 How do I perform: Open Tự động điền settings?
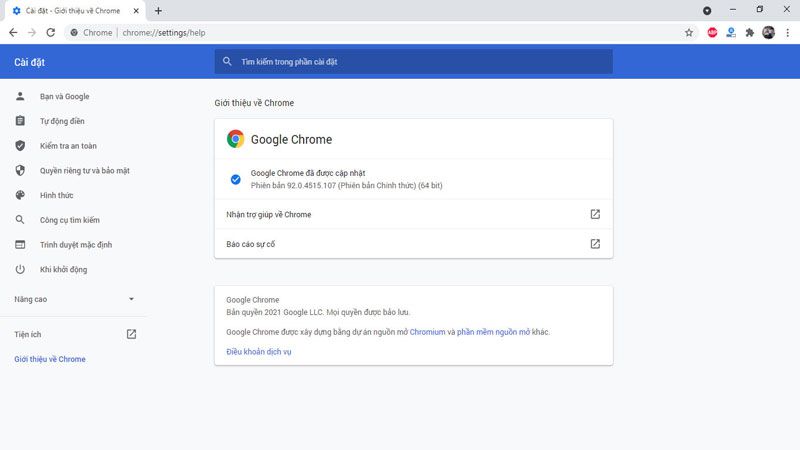coord(62,121)
